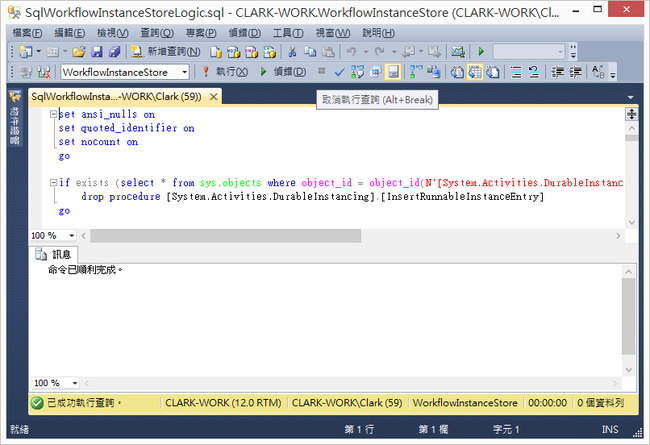Viewport: 650px width, 445px height.
Task: Open the 檔案(F) menu
Action: coord(27,33)
